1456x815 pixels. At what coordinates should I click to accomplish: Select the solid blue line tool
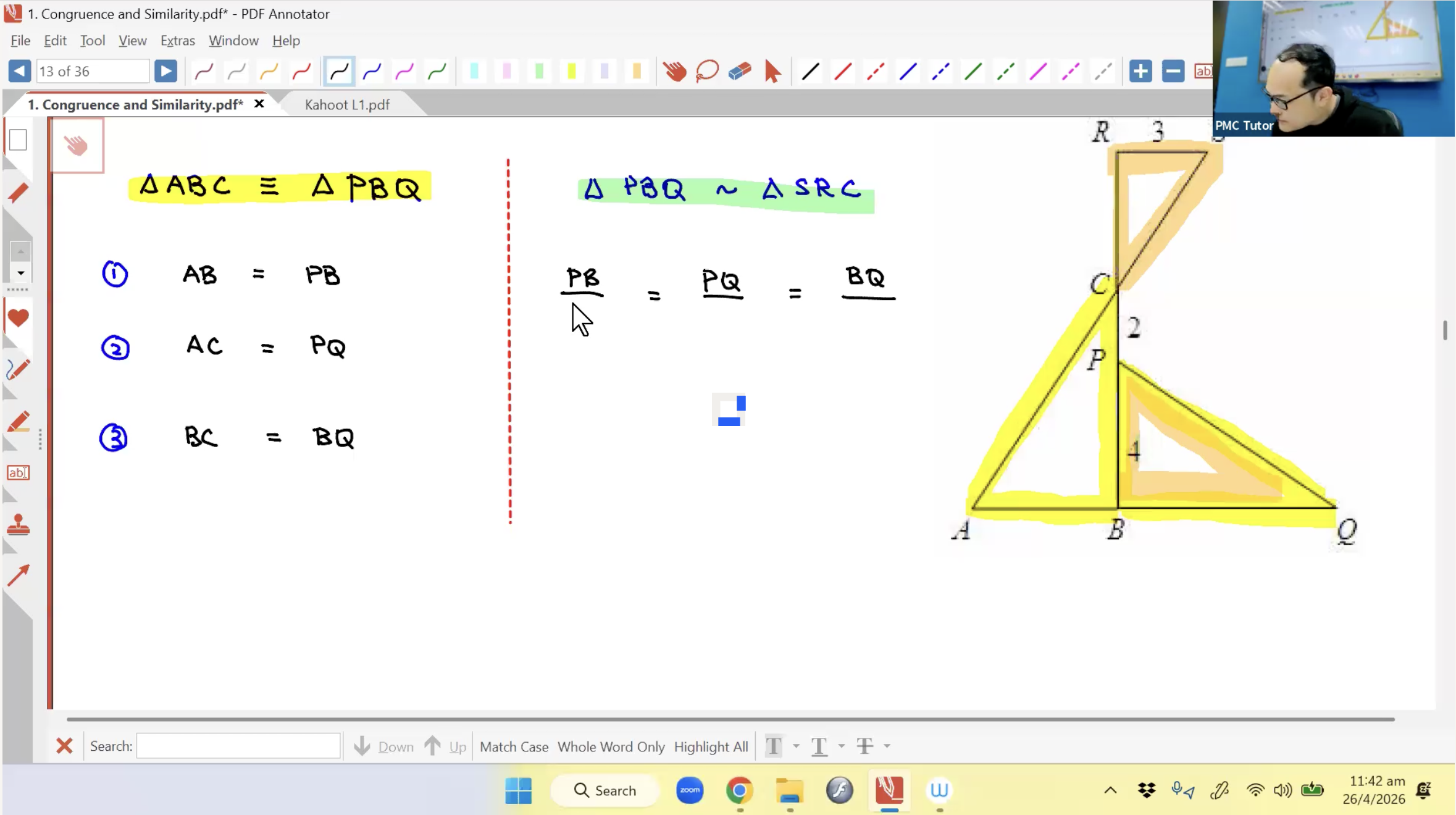(x=908, y=72)
